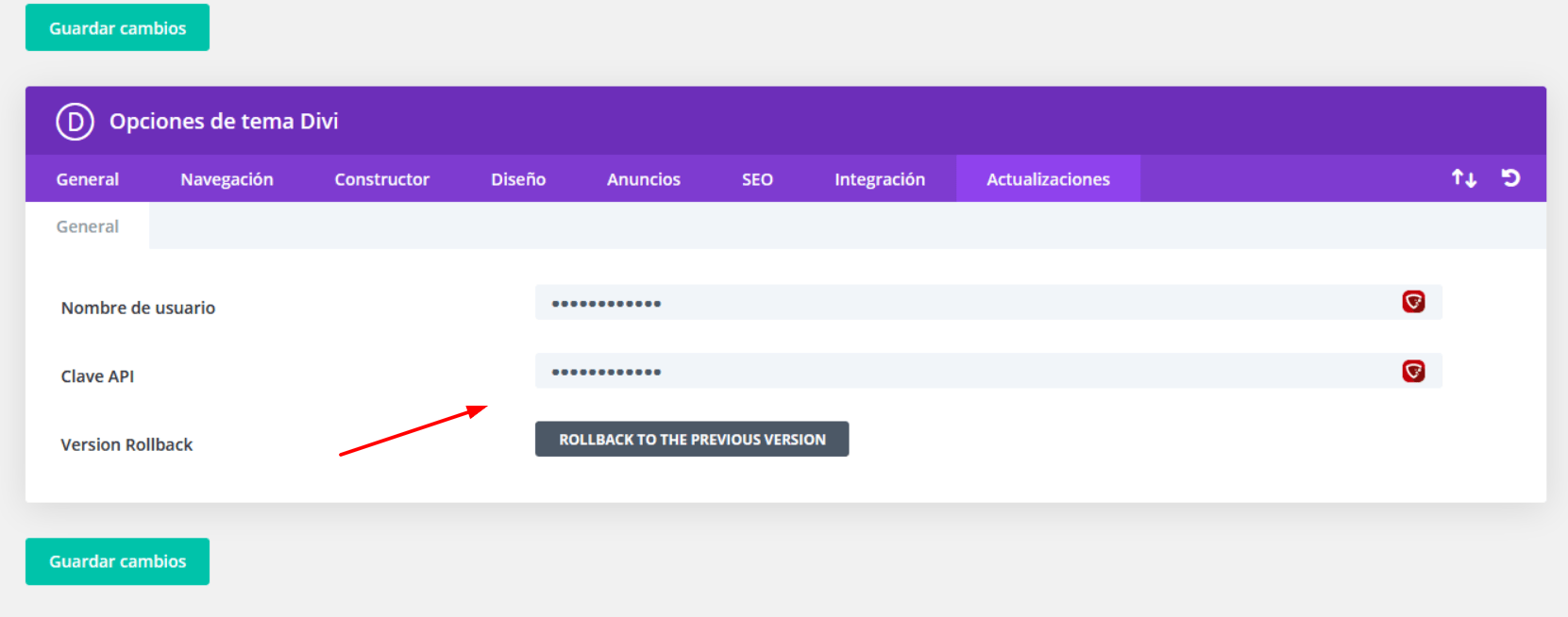Image resolution: width=1568 pixels, height=617 pixels.
Task: Click top Guardar cambios button
Action: click(x=117, y=27)
